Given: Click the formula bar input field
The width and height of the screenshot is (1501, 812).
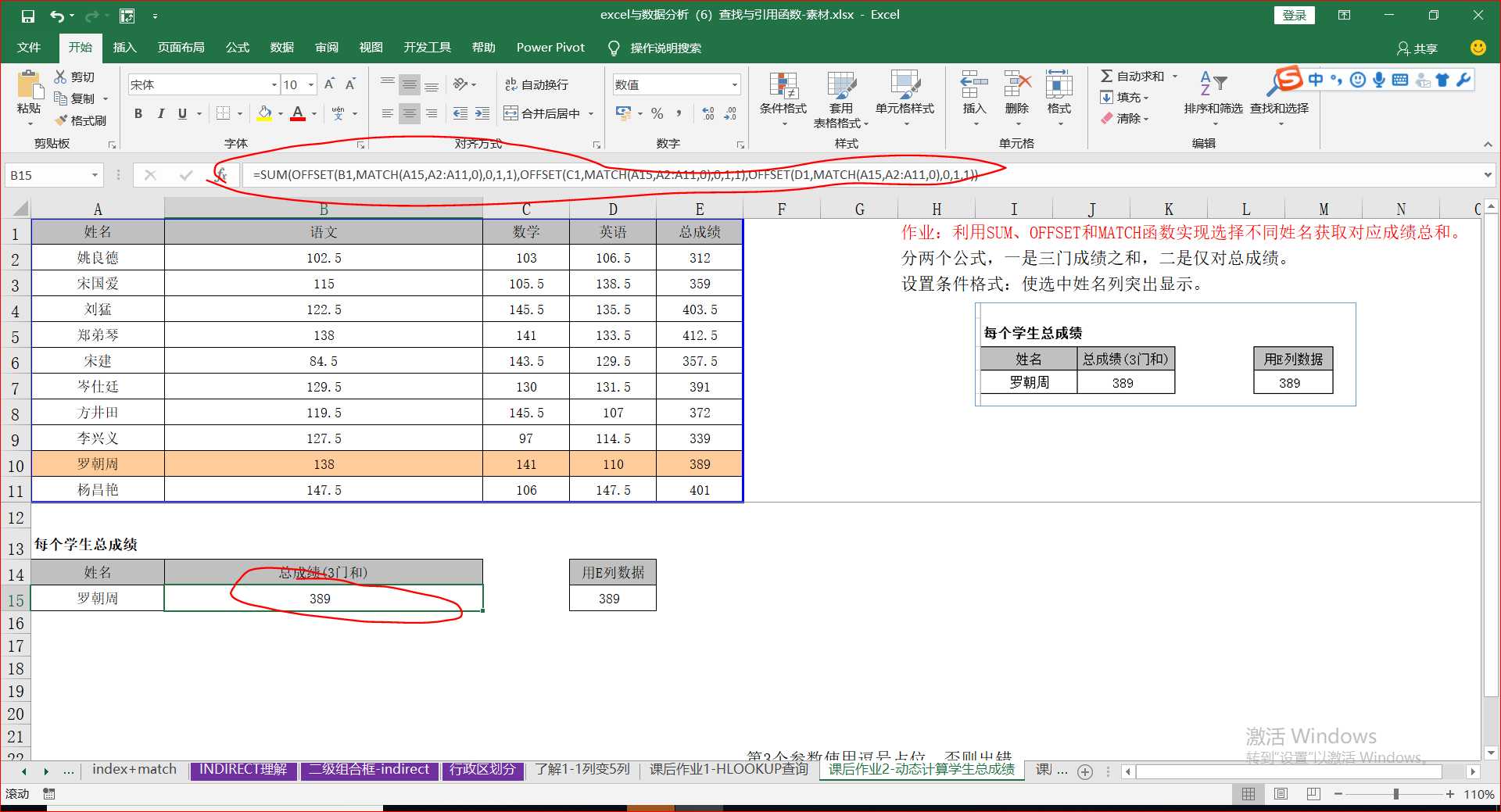Looking at the screenshot, I should point(860,175).
